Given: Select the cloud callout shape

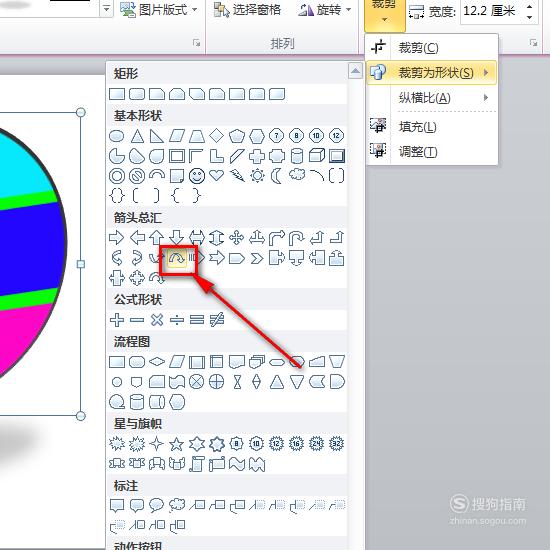Looking at the screenshot, I should (x=177, y=505).
